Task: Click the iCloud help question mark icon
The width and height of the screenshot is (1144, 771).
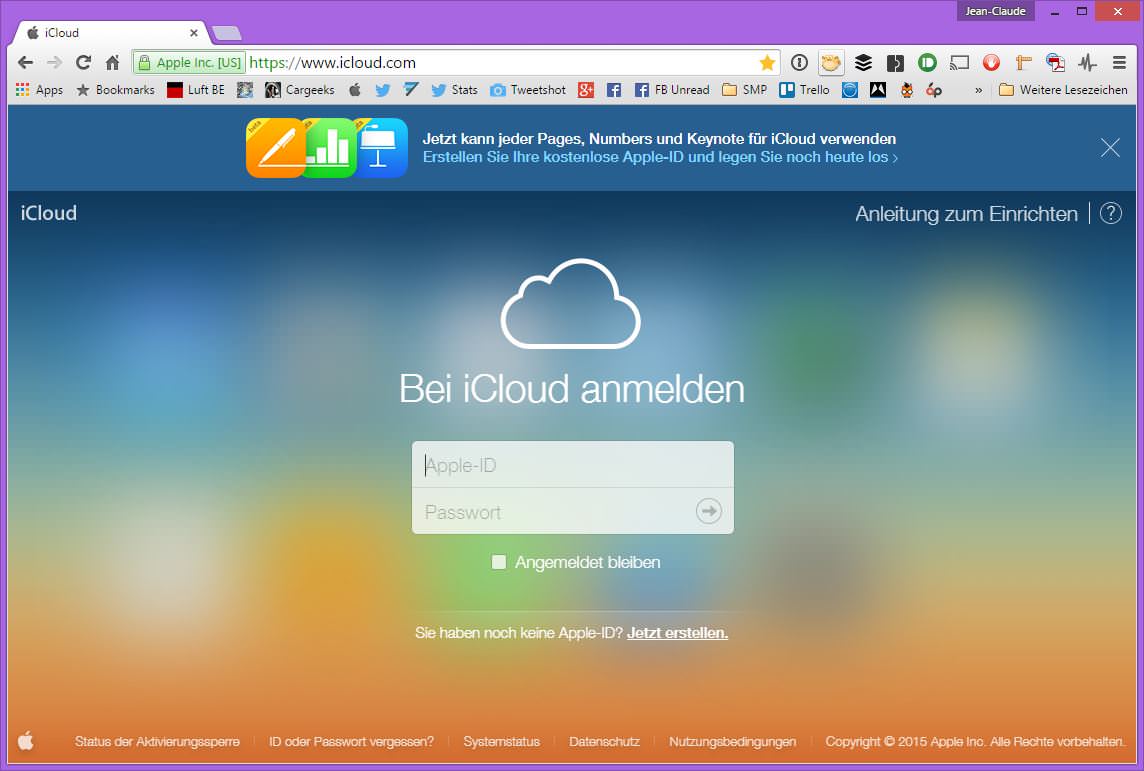Action: [x=1110, y=213]
